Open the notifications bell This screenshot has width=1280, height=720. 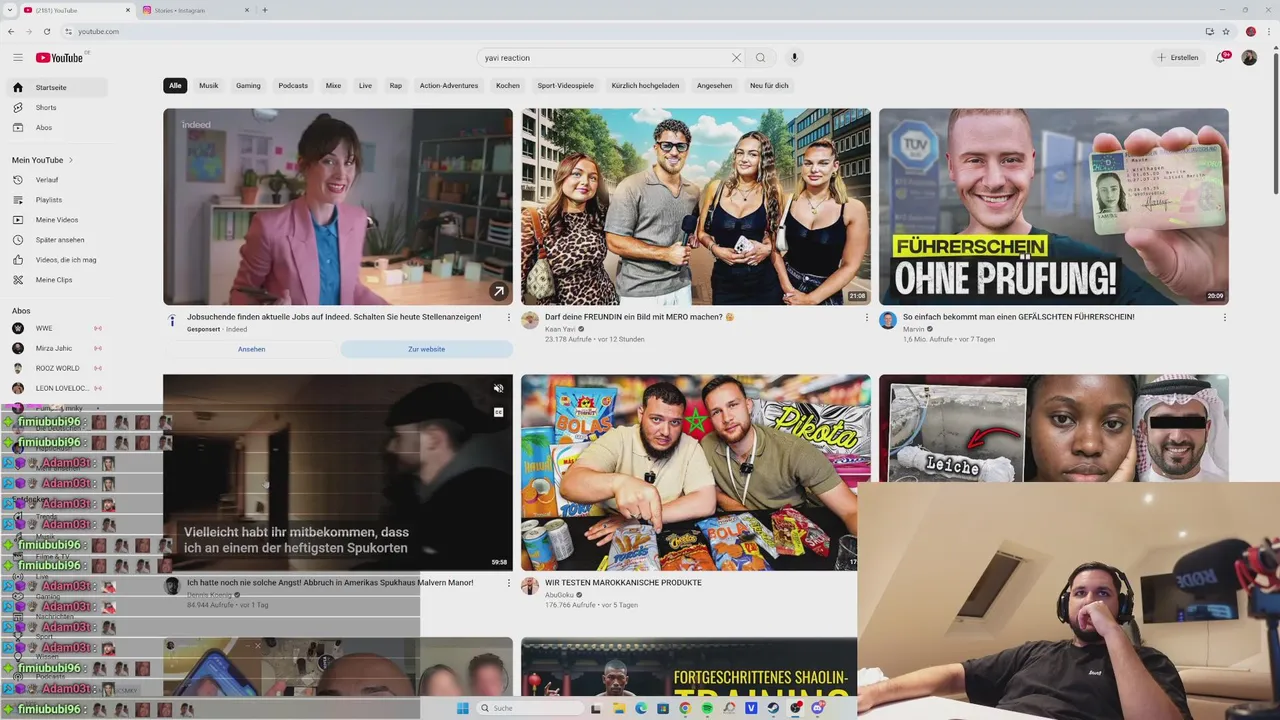click(1221, 58)
